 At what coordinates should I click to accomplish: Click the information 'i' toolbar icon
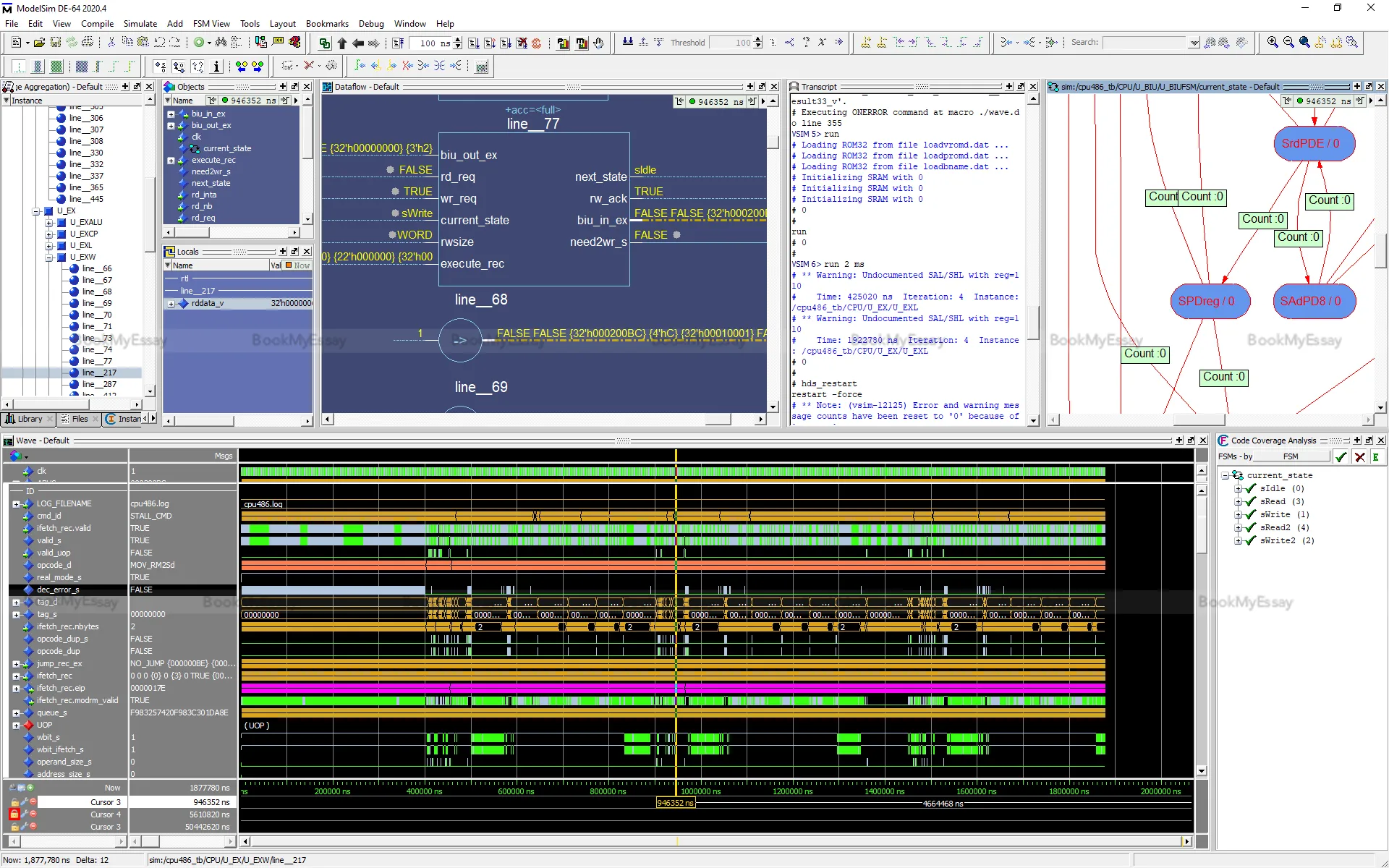(x=216, y=67)
